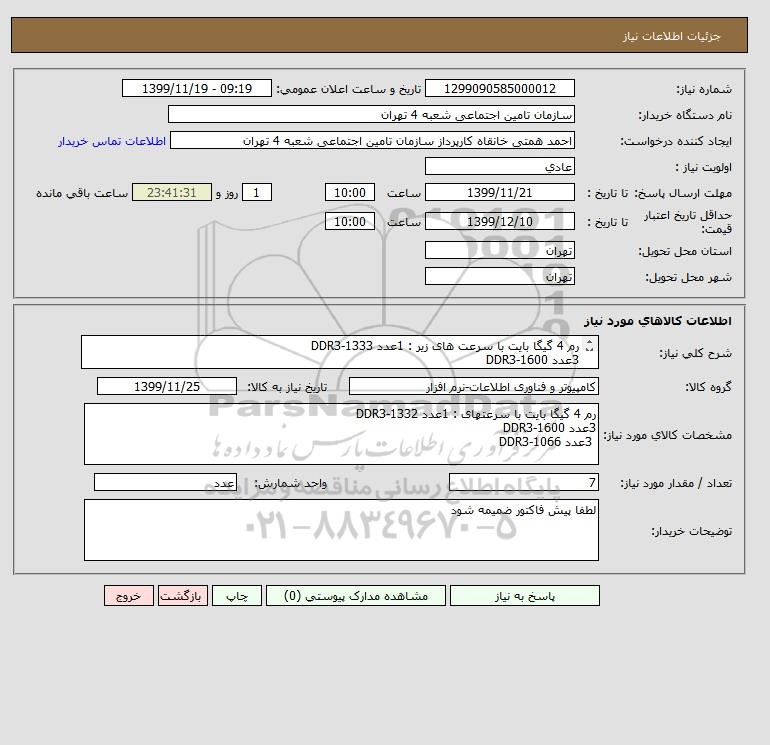
Task: Click the quantity field showing 7
Action: pyautogui.click(x=524, y=483)
